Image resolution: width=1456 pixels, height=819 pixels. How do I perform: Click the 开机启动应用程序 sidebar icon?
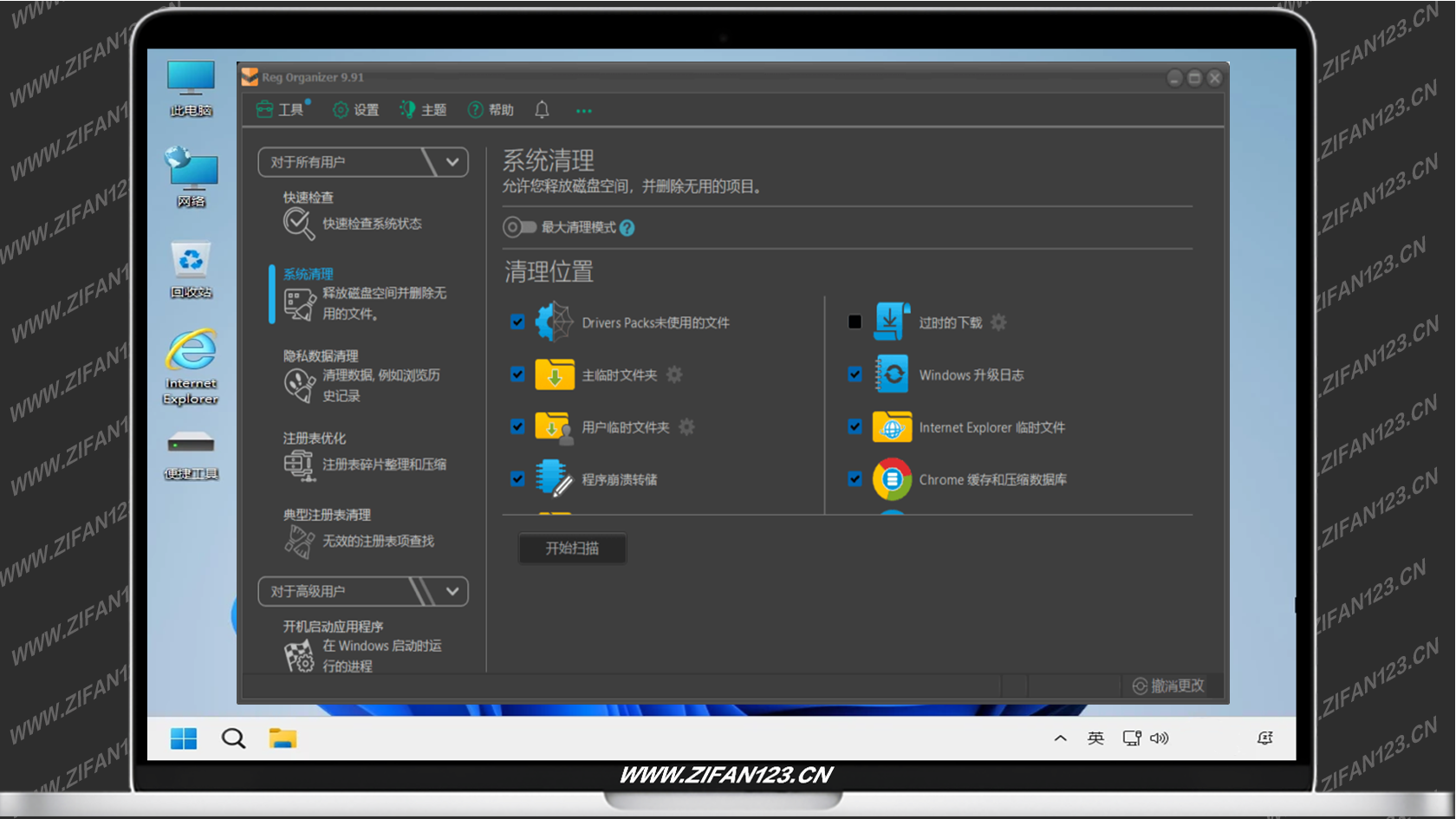pos(300,656)
